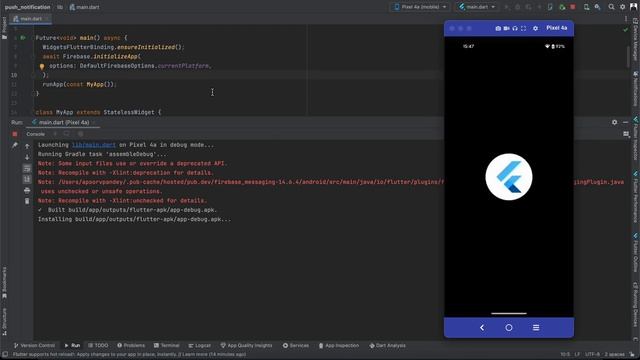
Task: Toggle emulator fullscreen icon
Action: pos(523,28)
